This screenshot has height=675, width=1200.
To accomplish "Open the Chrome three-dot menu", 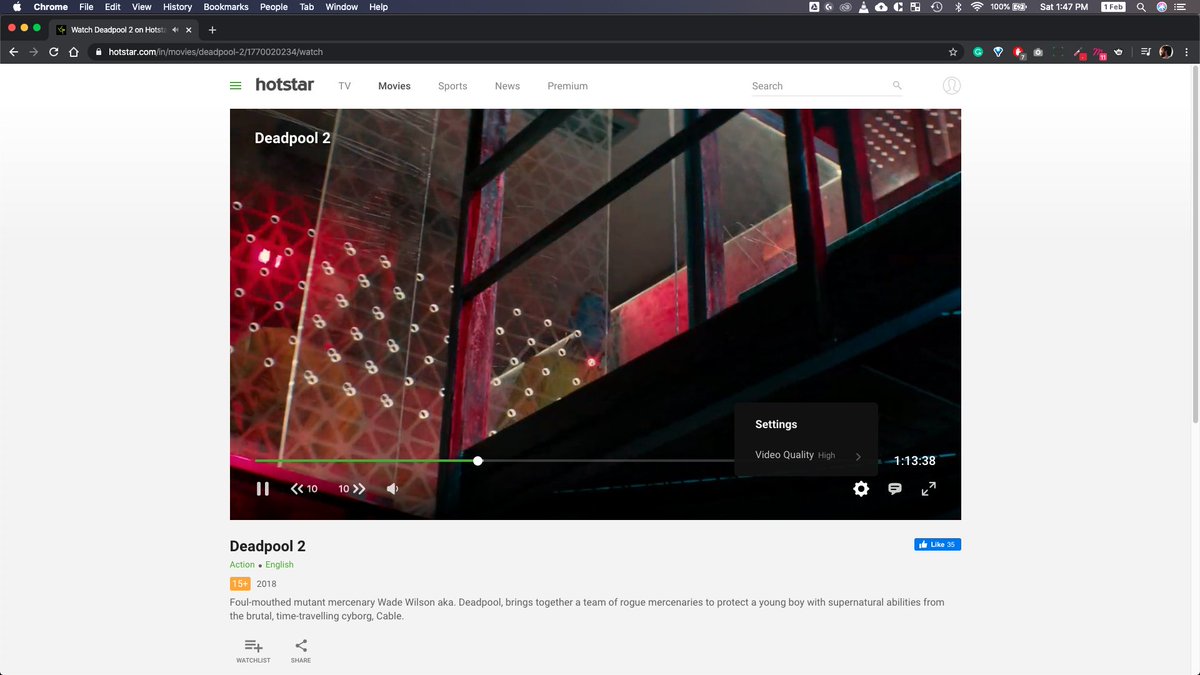I will pyautogui.click(x=1186, y=52).
